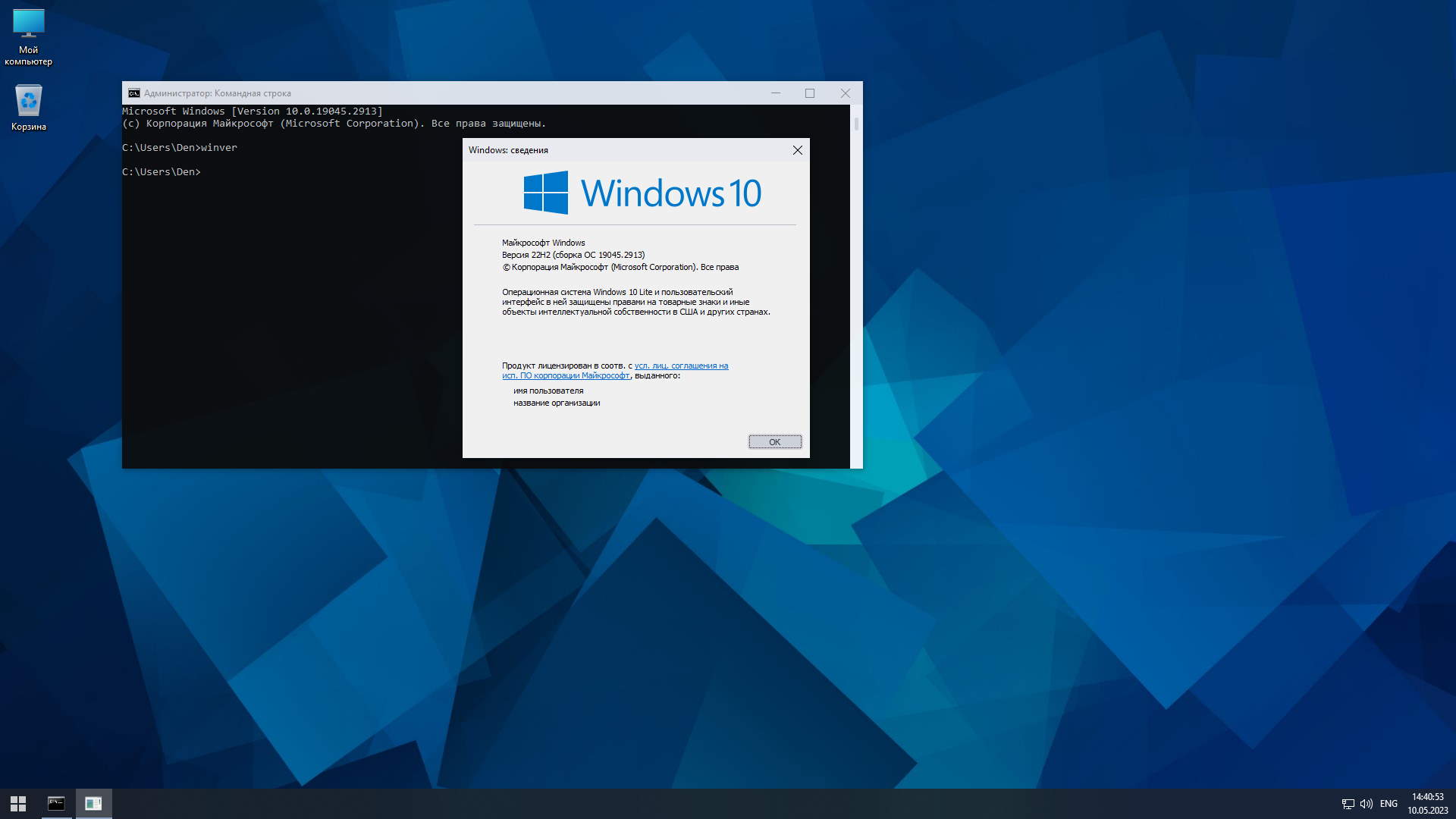Open the Мой компьютер desktop icon
This screenshot has width=1456, height=819.
coord(28,36)
